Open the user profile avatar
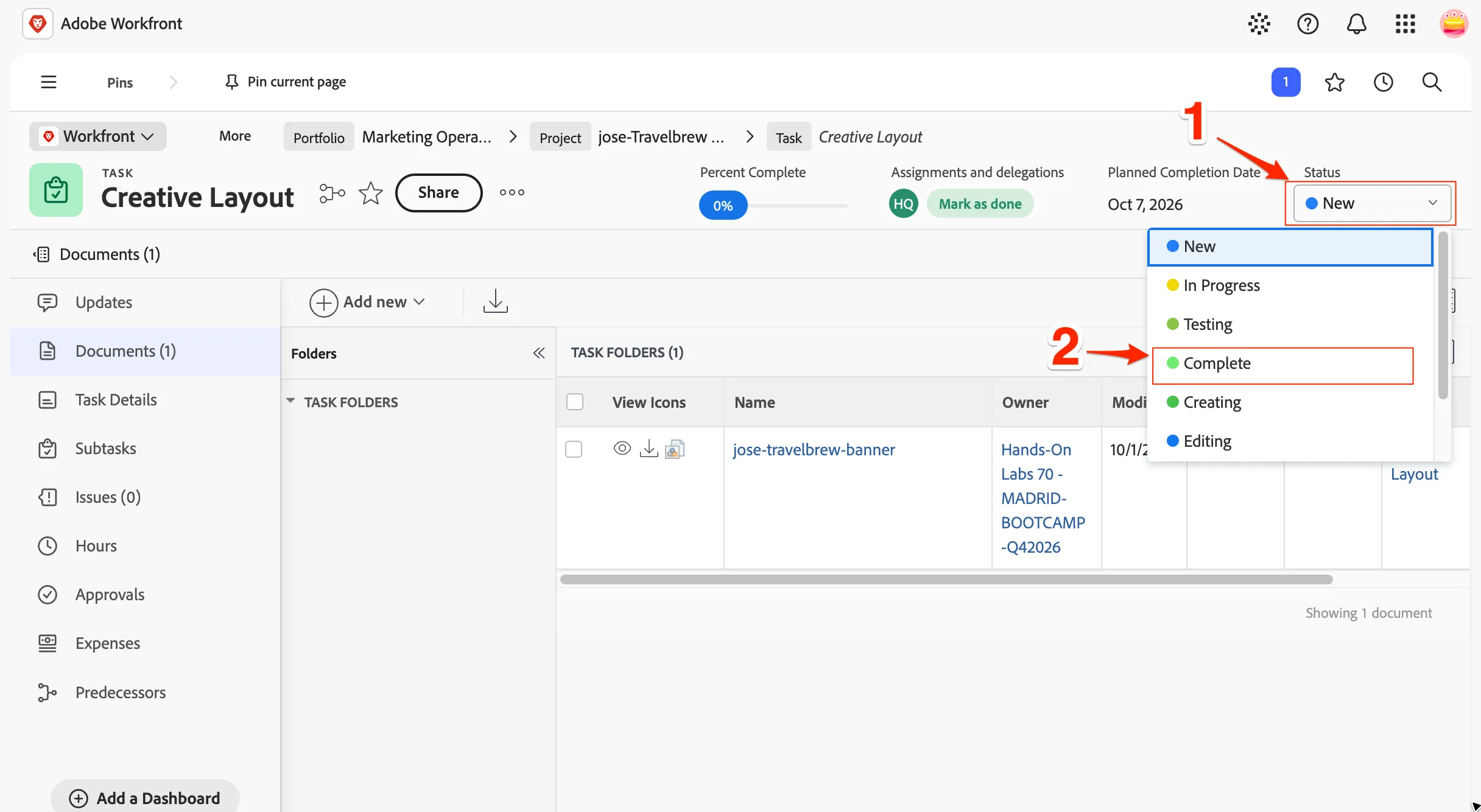This screenshot has width=1481, height=812. (1454, 24)
